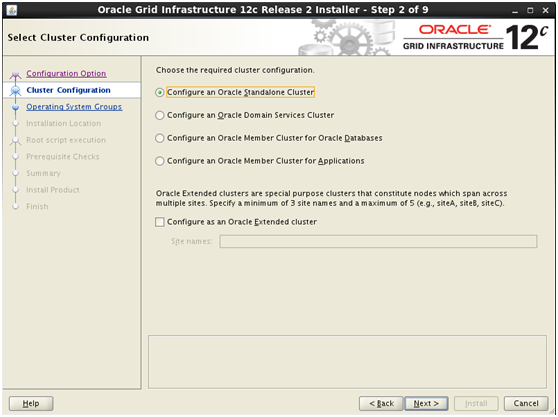Click into the Site names field

[378, 241]
